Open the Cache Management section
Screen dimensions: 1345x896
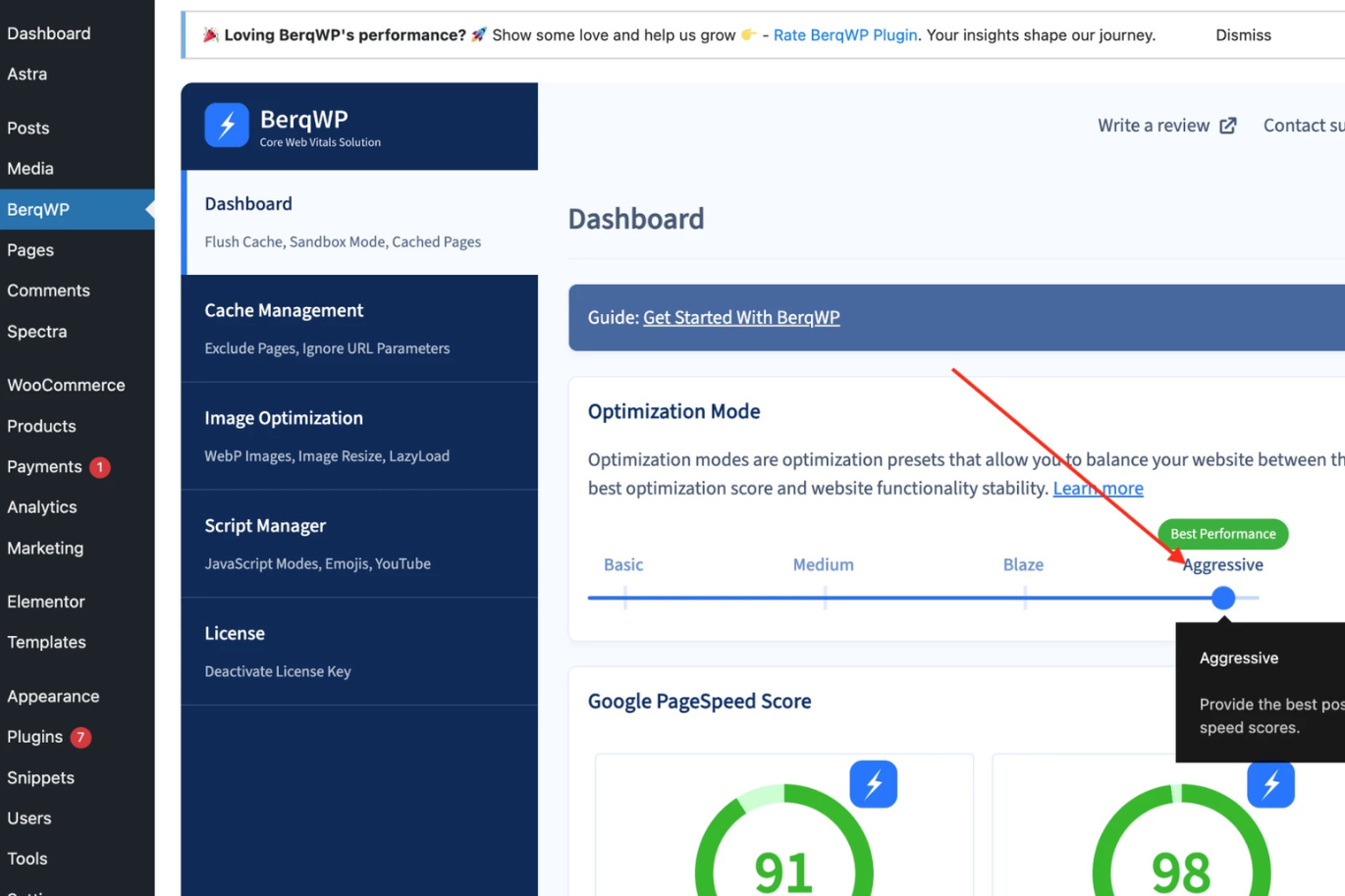point(360,328)
